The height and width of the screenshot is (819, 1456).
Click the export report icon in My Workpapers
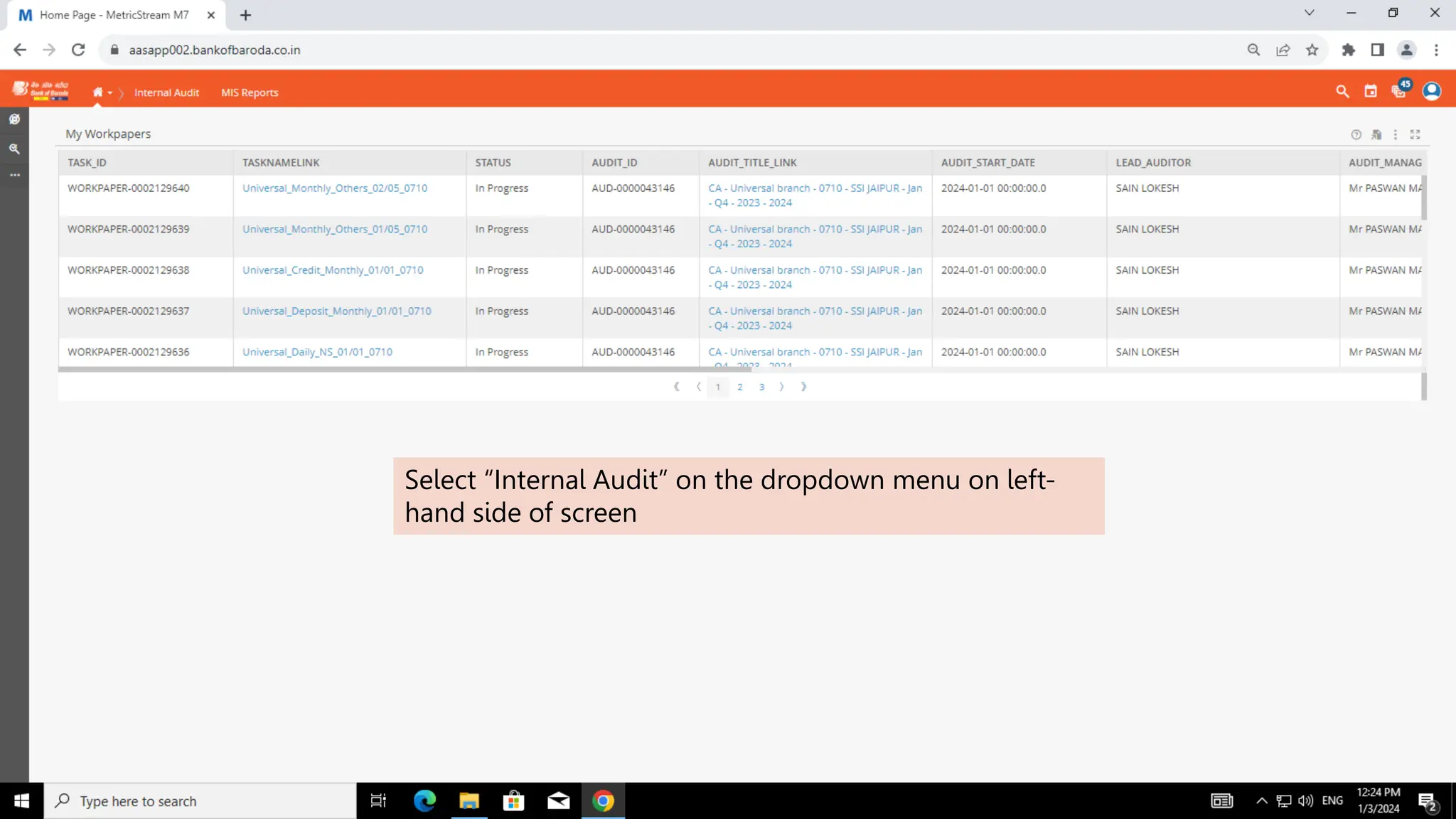click(x=1376, y=134)
